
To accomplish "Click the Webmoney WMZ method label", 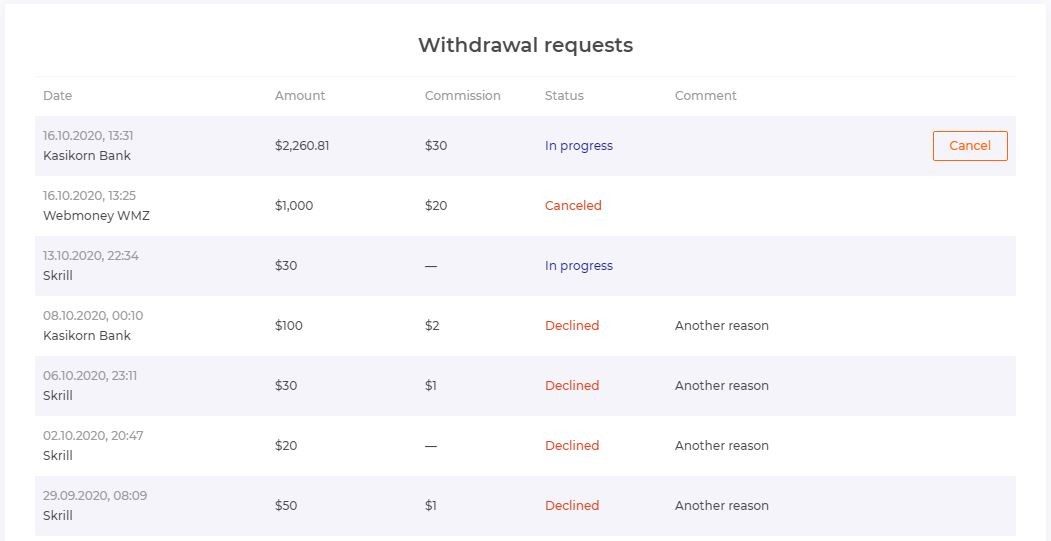I will [96, 216].
